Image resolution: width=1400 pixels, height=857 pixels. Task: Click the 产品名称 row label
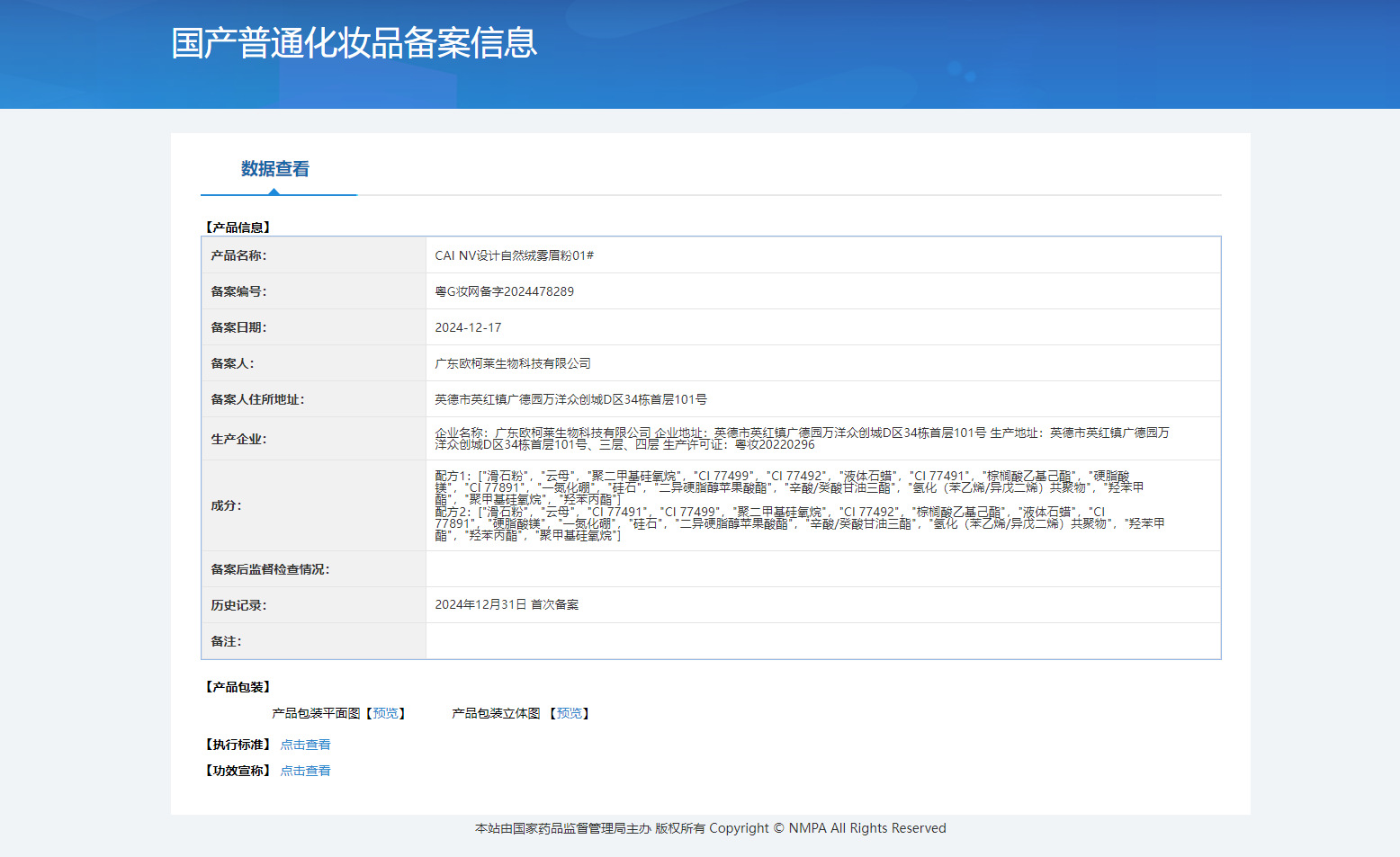(x=238, y=255)
